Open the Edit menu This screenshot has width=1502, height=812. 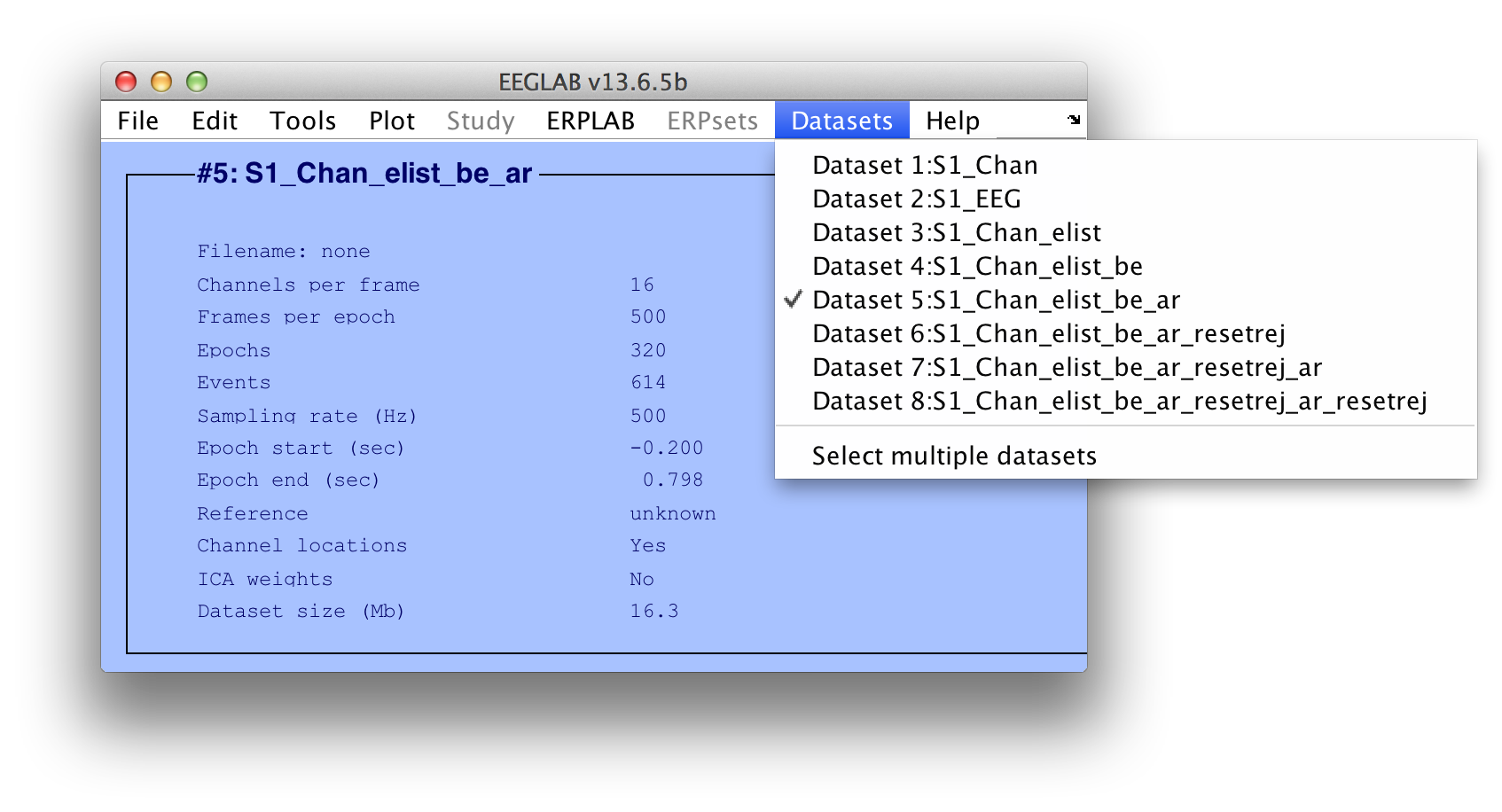[x=215, y=121]
